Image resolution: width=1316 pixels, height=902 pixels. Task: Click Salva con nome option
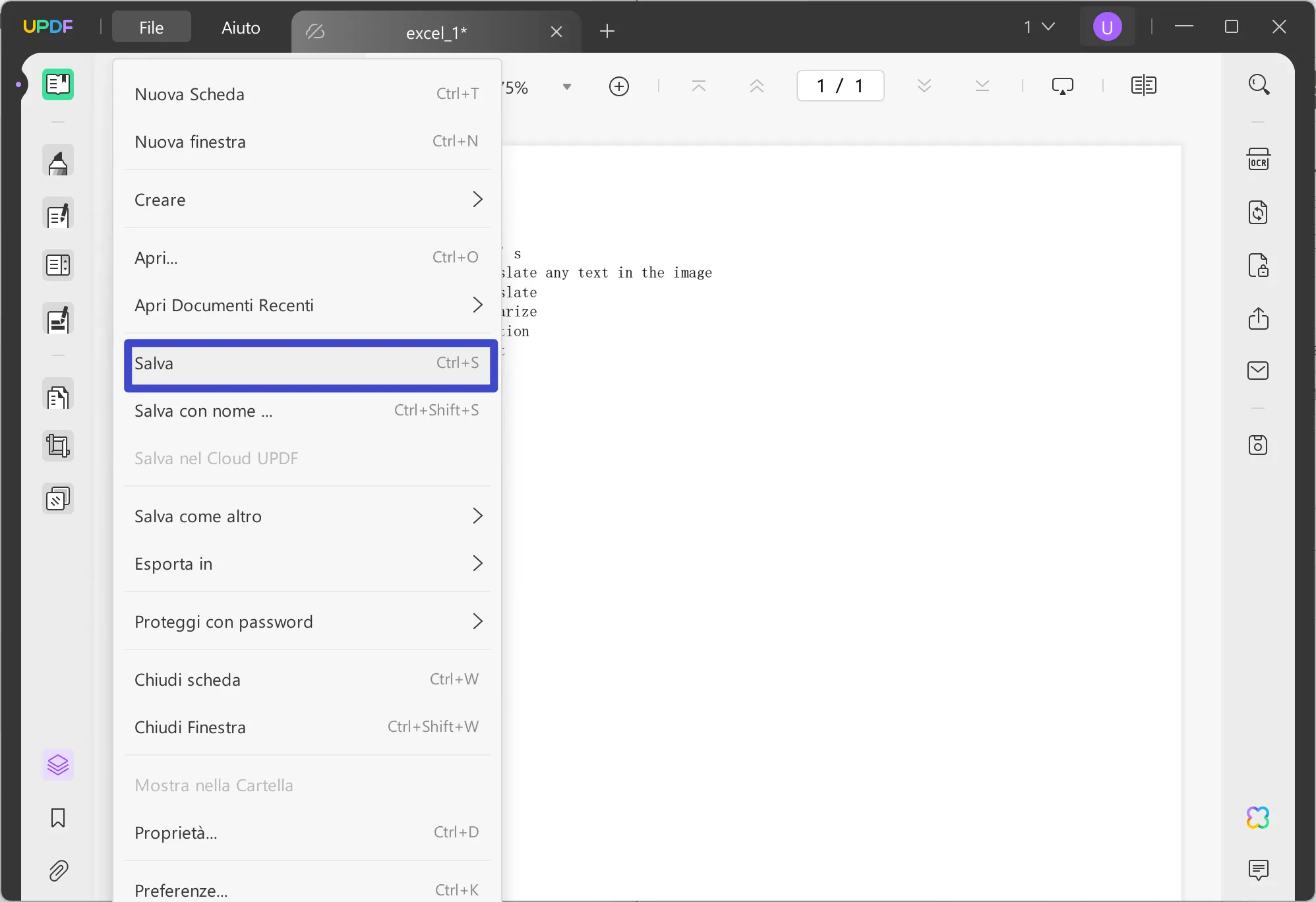(204, 410)
